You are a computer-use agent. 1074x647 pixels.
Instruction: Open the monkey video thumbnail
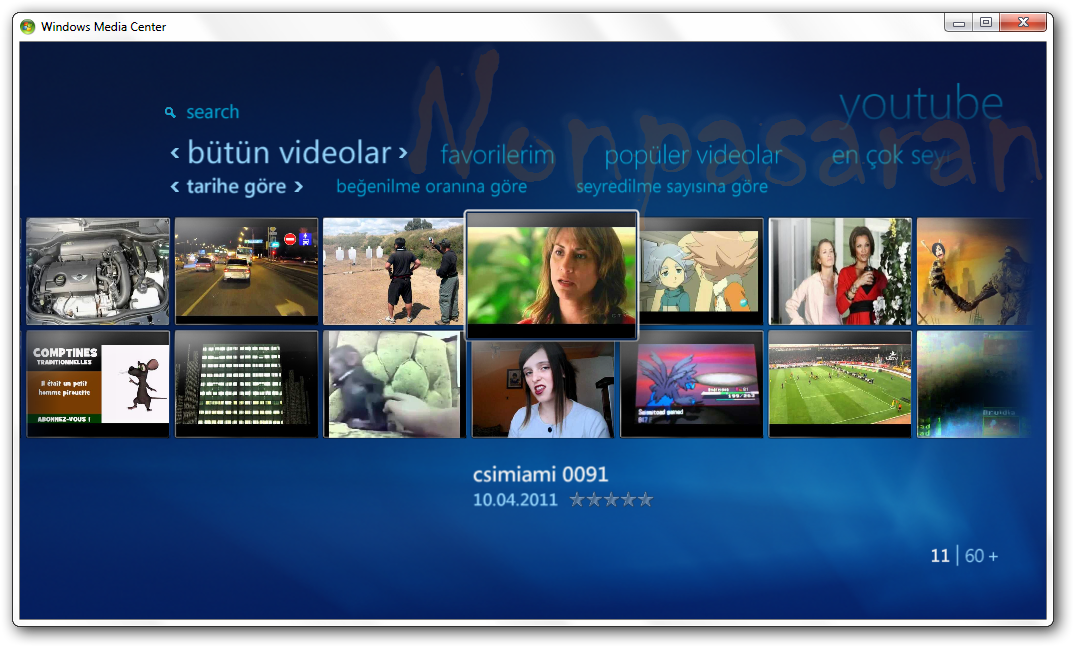[x=395, y=384]
